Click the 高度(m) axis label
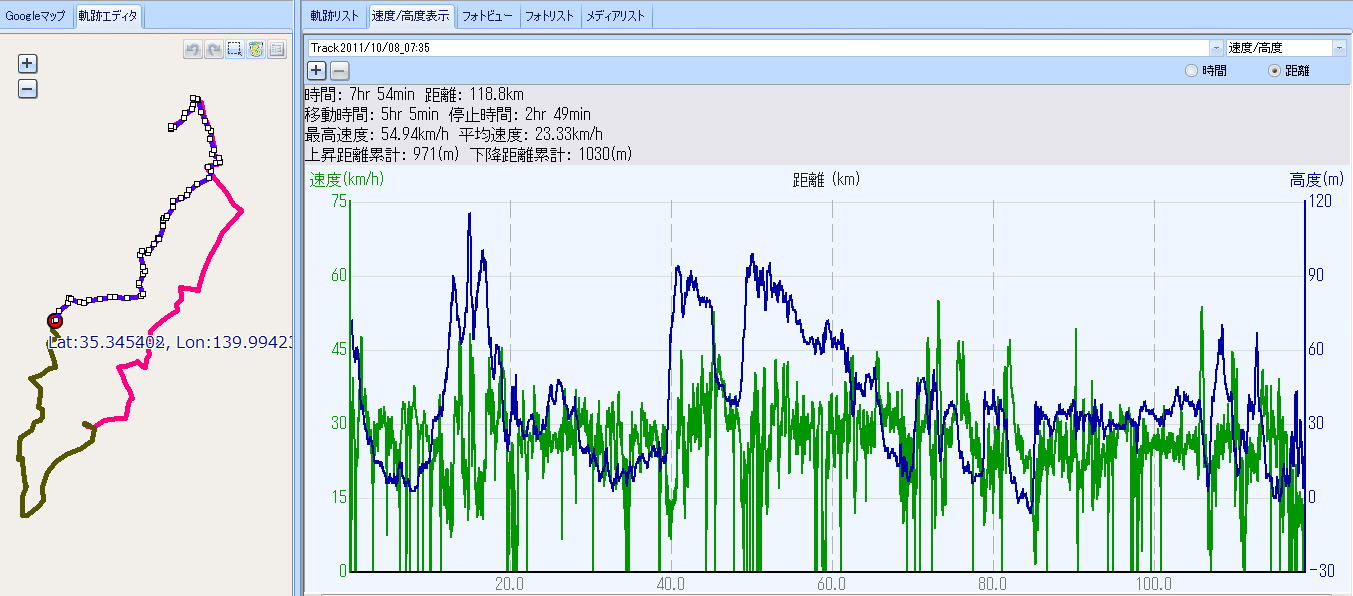Viewport: 1353px width, 596px height. point(1317,180)
